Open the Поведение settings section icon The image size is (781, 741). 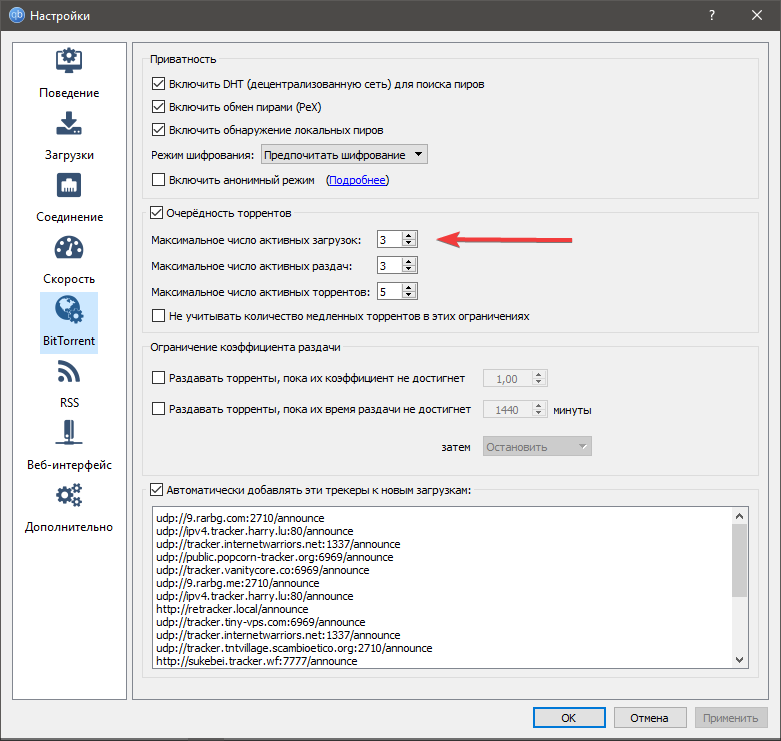tap(69, 62)
